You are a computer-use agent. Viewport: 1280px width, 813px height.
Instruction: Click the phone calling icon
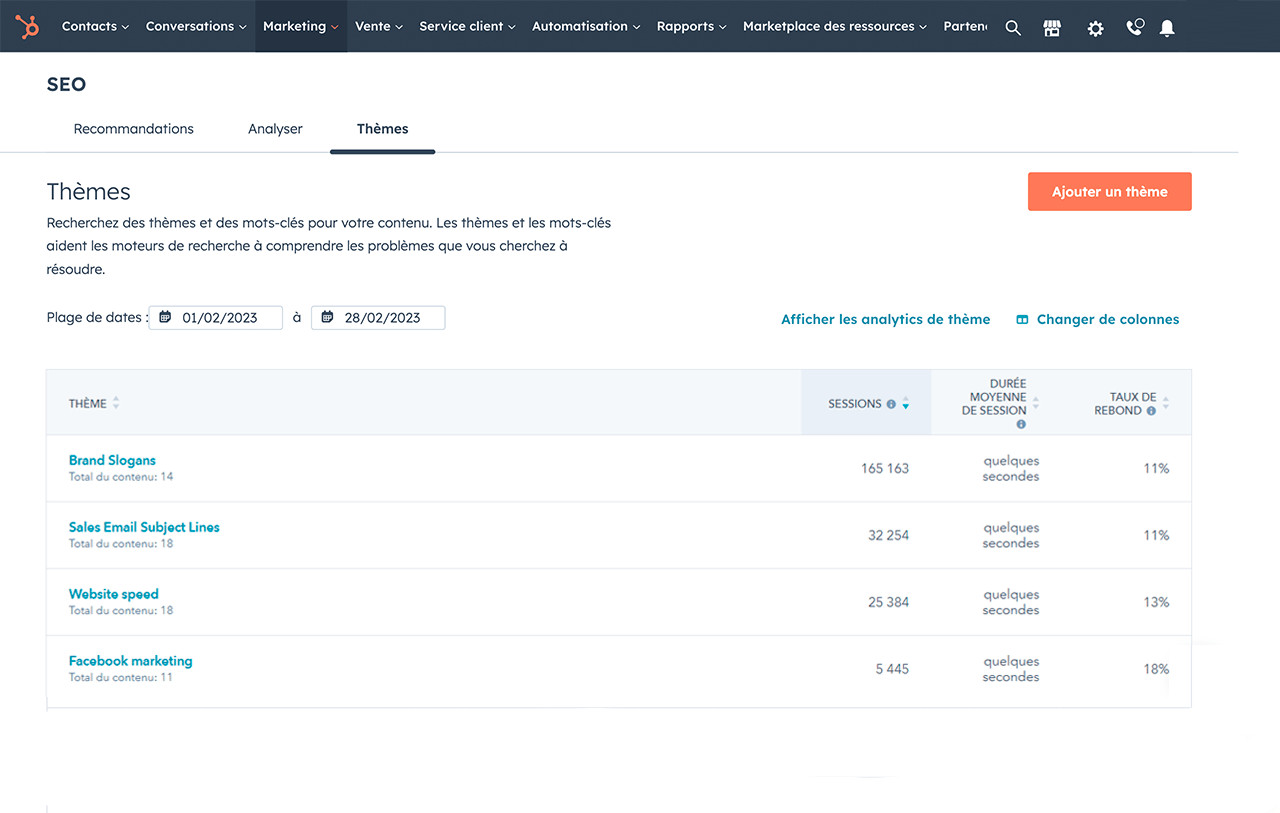(1134, 28)
